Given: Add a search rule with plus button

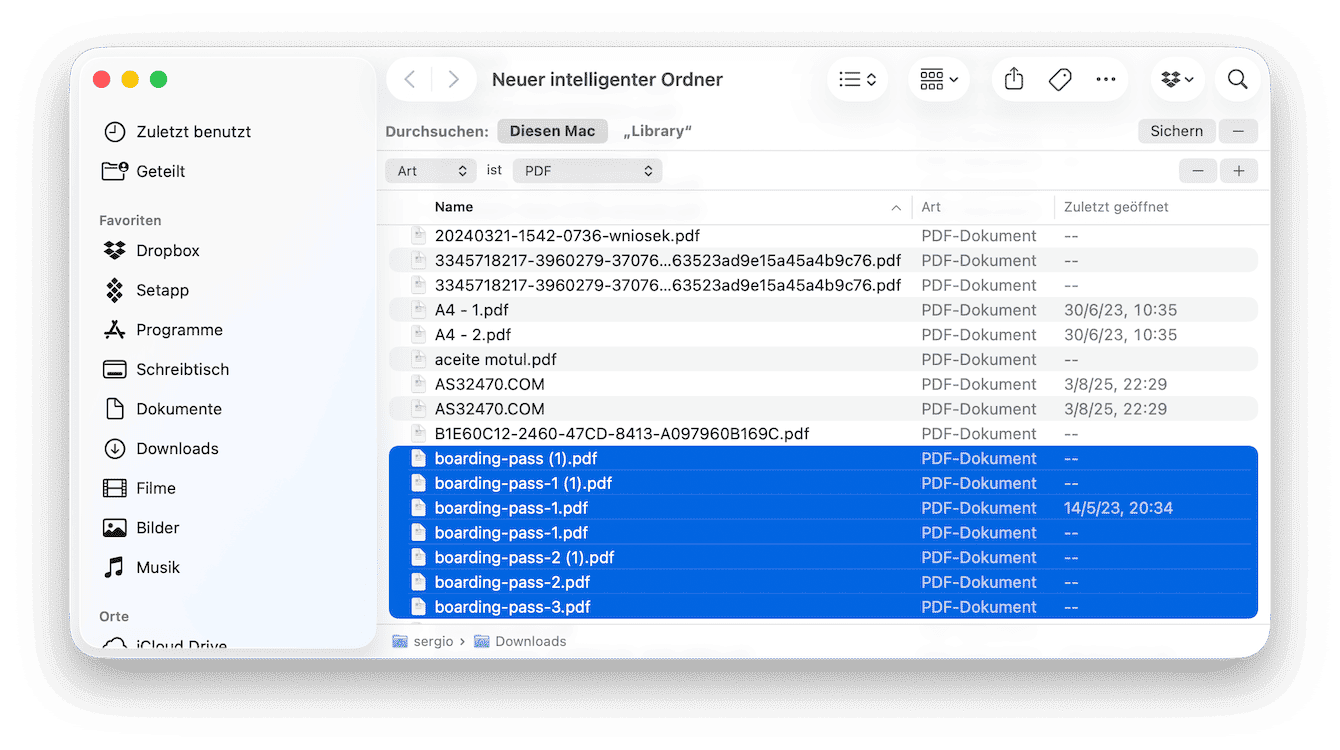Looking at the screenshot, I should click(1238, 171).
